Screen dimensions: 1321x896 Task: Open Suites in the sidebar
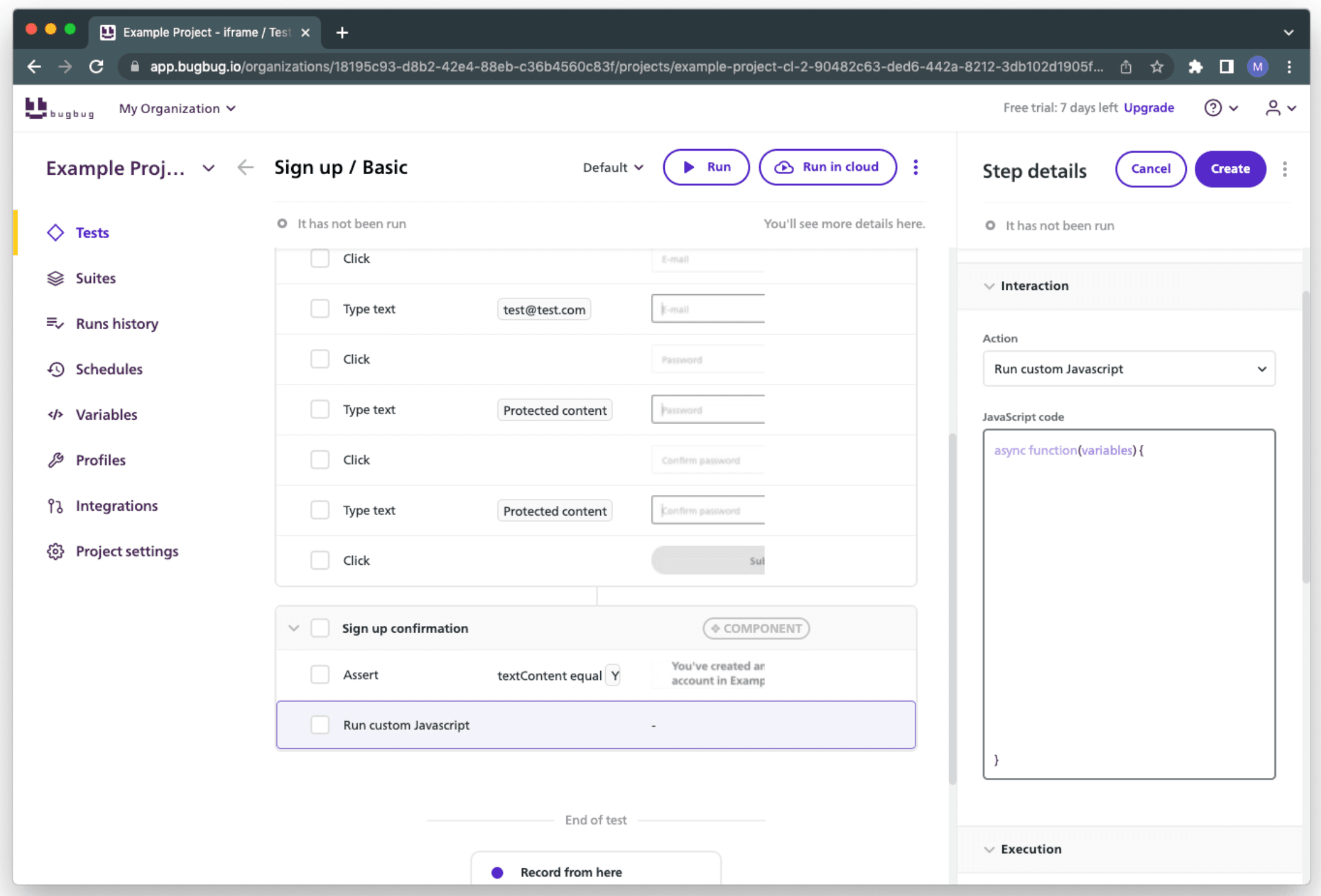pos(95,278)
